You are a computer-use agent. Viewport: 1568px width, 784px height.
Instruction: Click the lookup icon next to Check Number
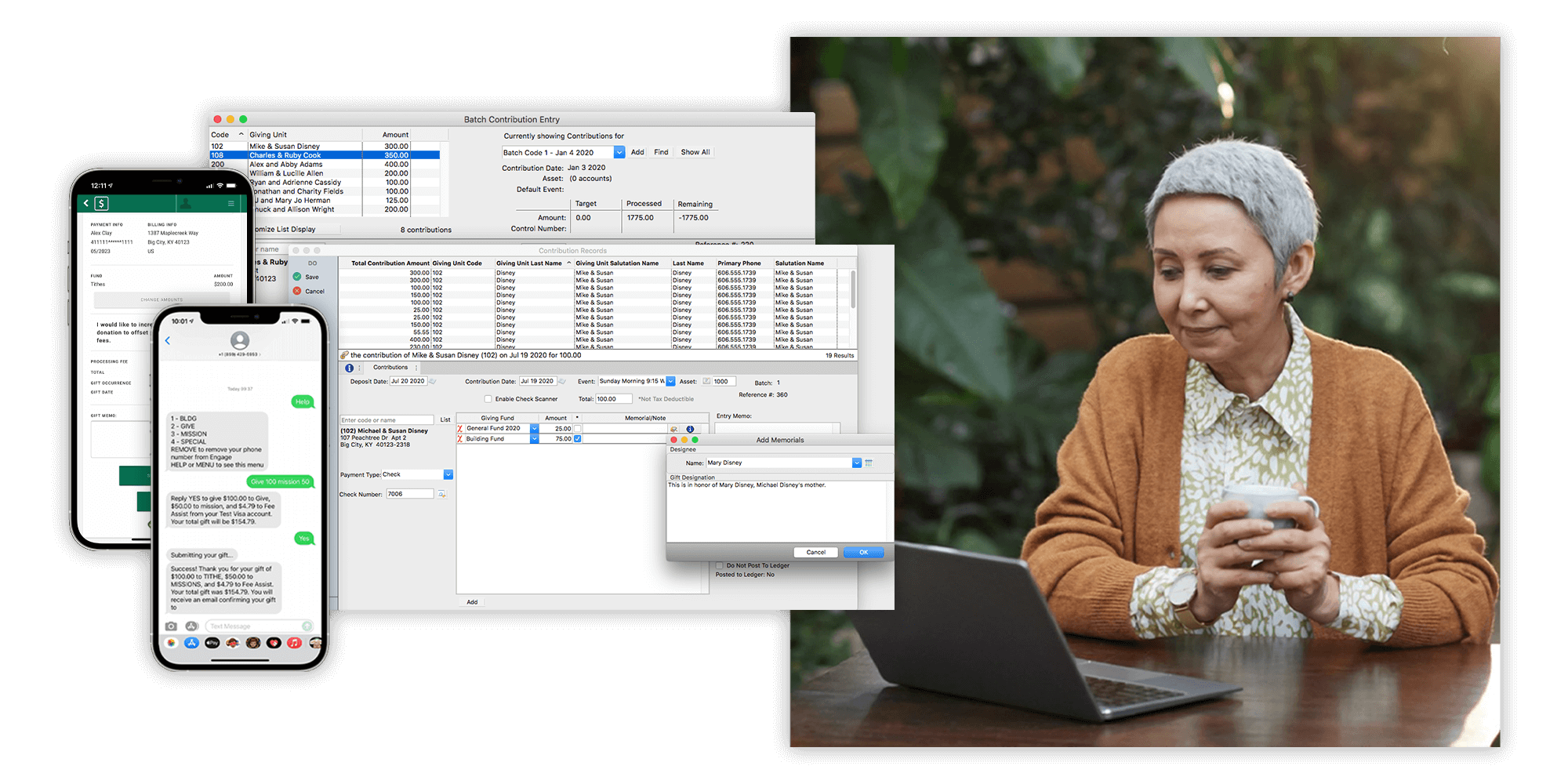[441, 494]
